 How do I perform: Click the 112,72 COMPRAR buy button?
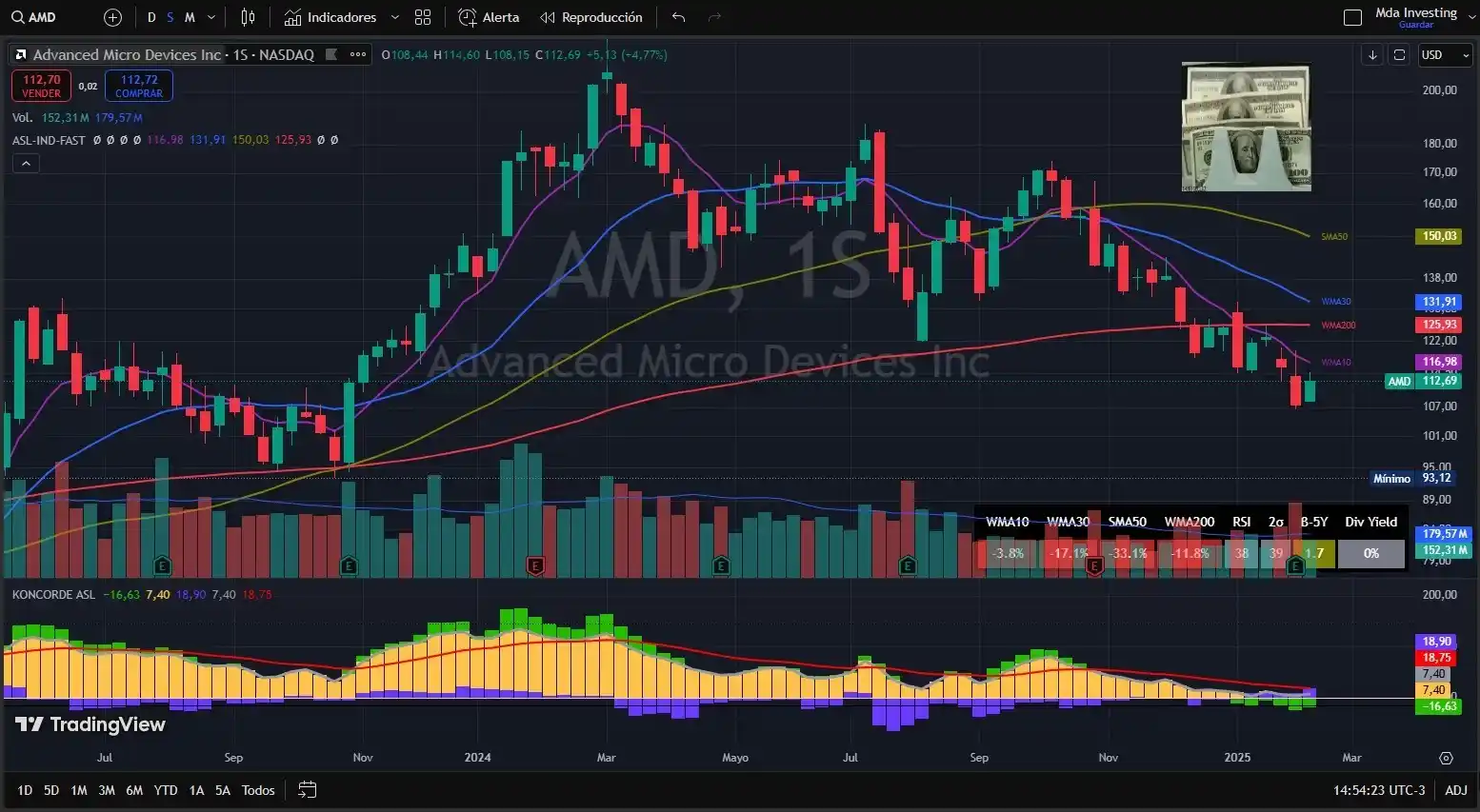click(x=139, y=86)
